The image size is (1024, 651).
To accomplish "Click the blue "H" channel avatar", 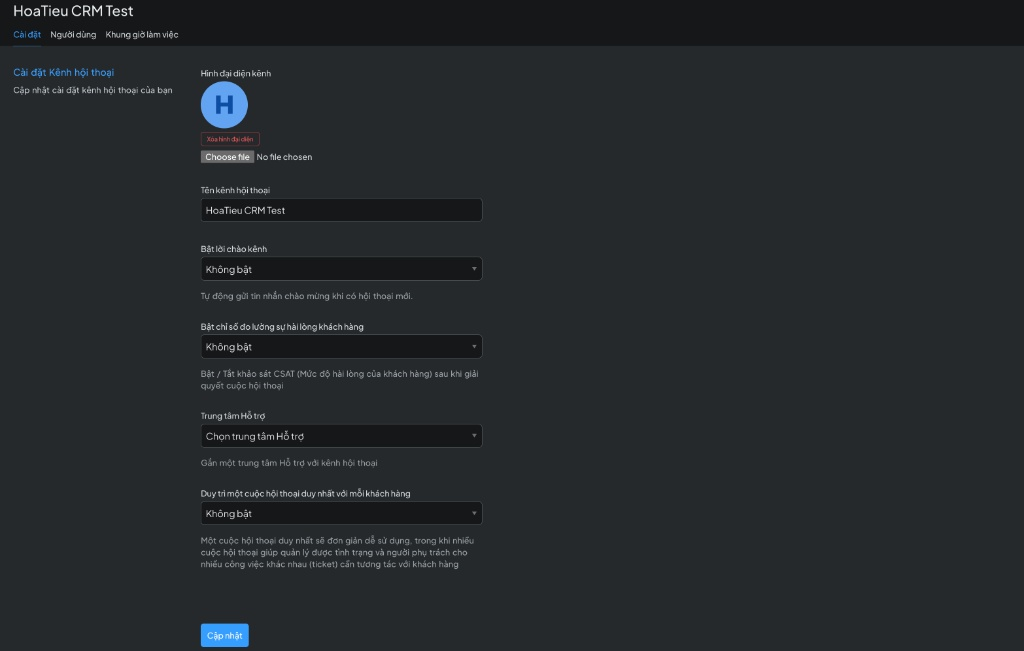I will point(224,105).
